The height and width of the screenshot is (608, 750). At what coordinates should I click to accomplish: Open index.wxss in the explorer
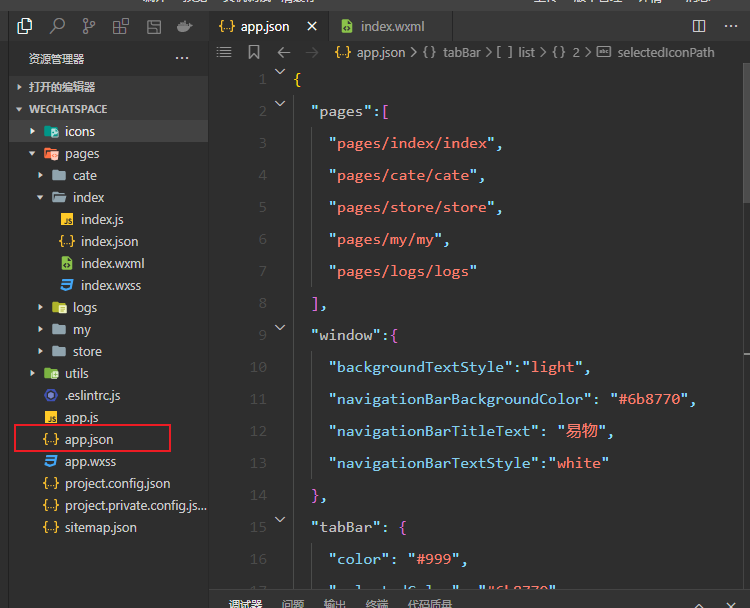point(109,285)
